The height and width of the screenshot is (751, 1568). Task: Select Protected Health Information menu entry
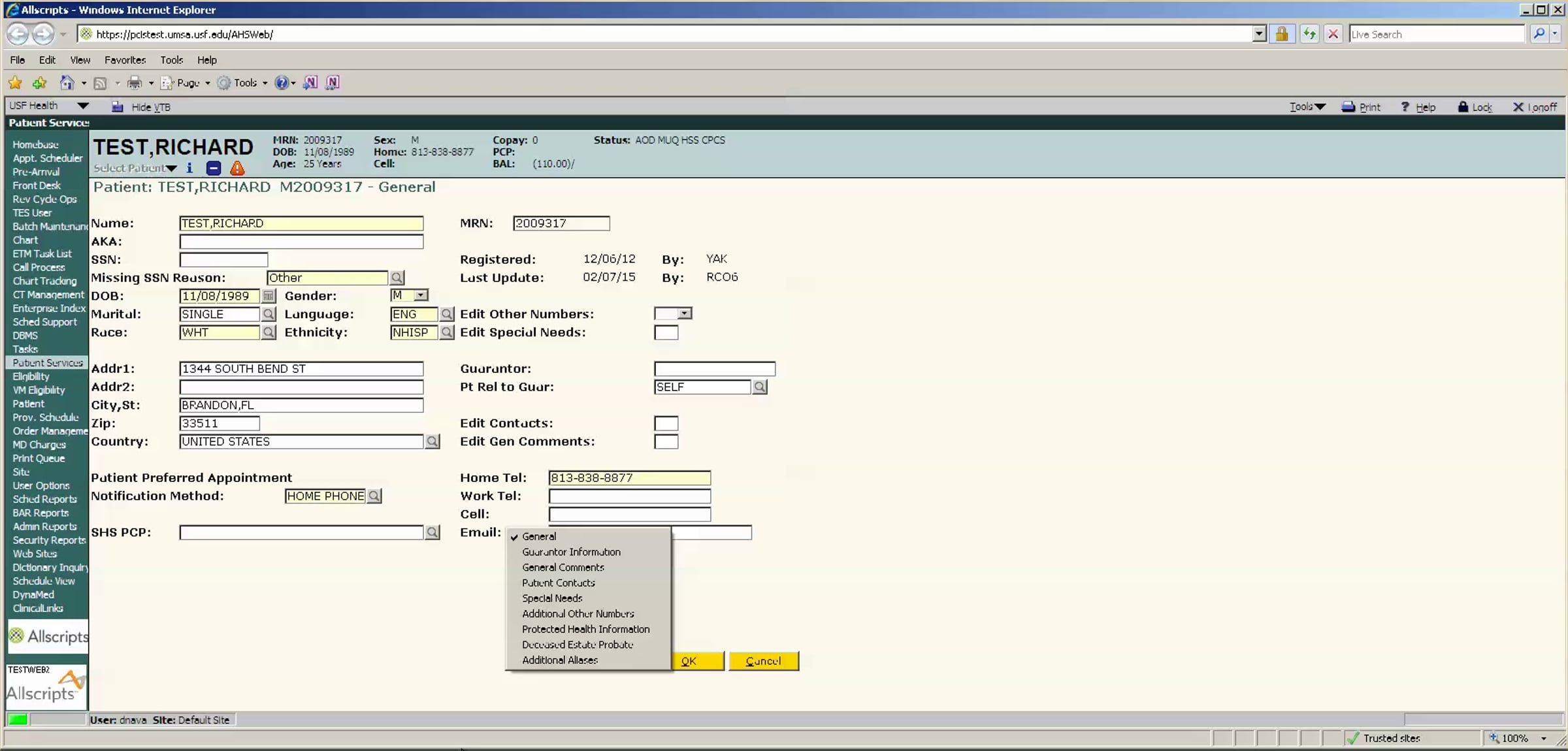click(x=585, y=630)
